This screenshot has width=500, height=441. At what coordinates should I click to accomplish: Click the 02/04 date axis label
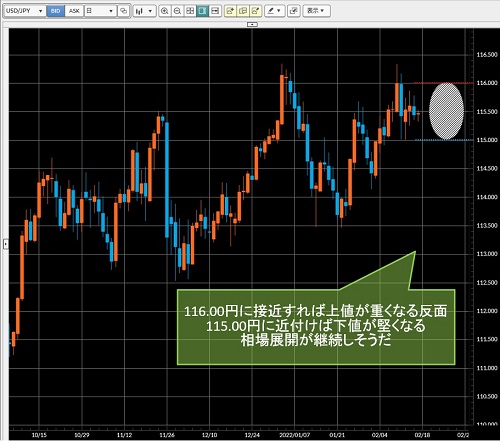pos(380,435)
